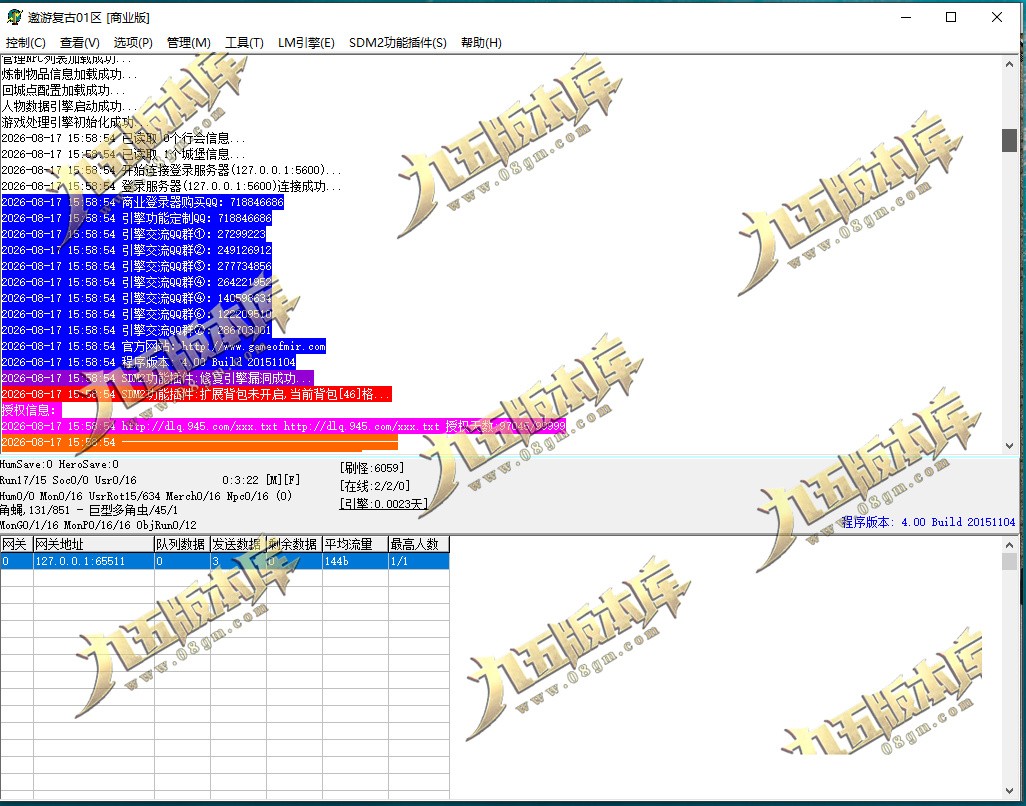
Task: Click the 引擎交流QQ群①: 27299223 line
Action: pyautogui.click(x=133, y=234)
